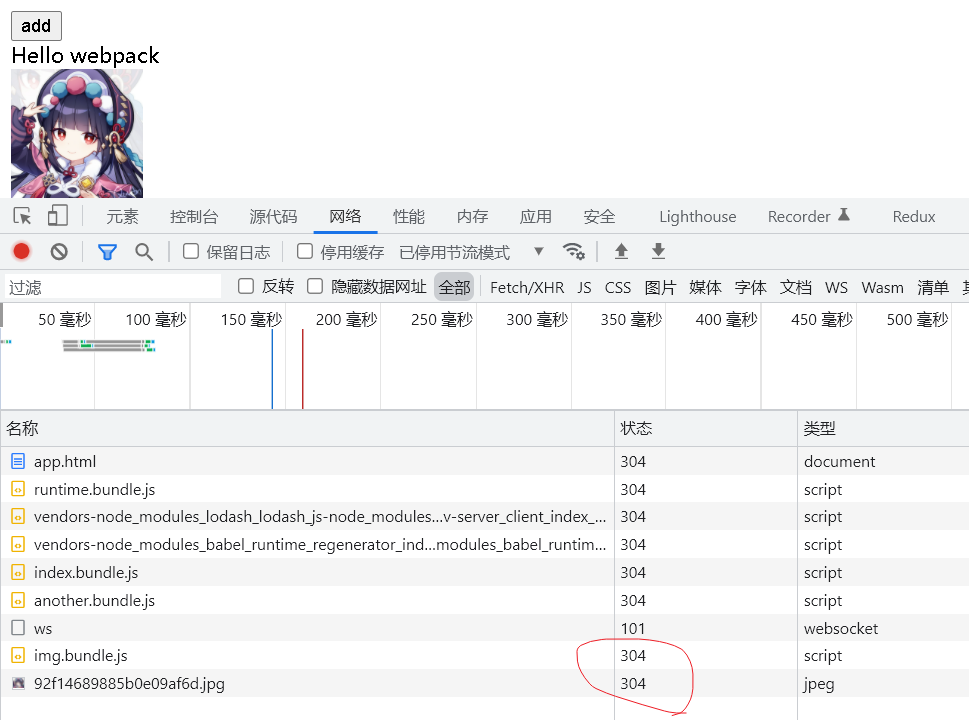Screen dimensions: 969x720
Task: Stop recording network log with red button
Action: click(x=22, y=252)
